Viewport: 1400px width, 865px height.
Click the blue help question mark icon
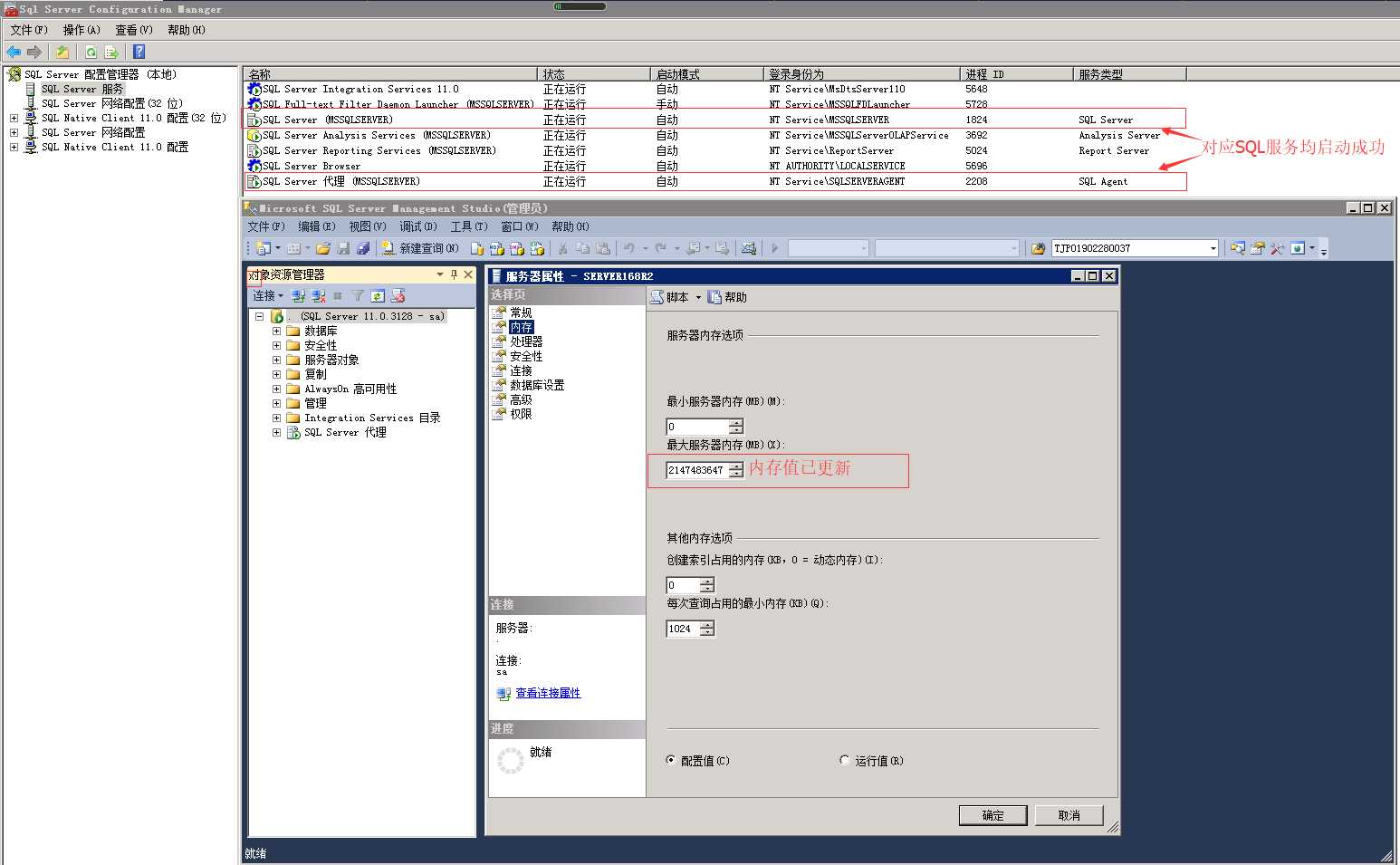click(139, 52)
